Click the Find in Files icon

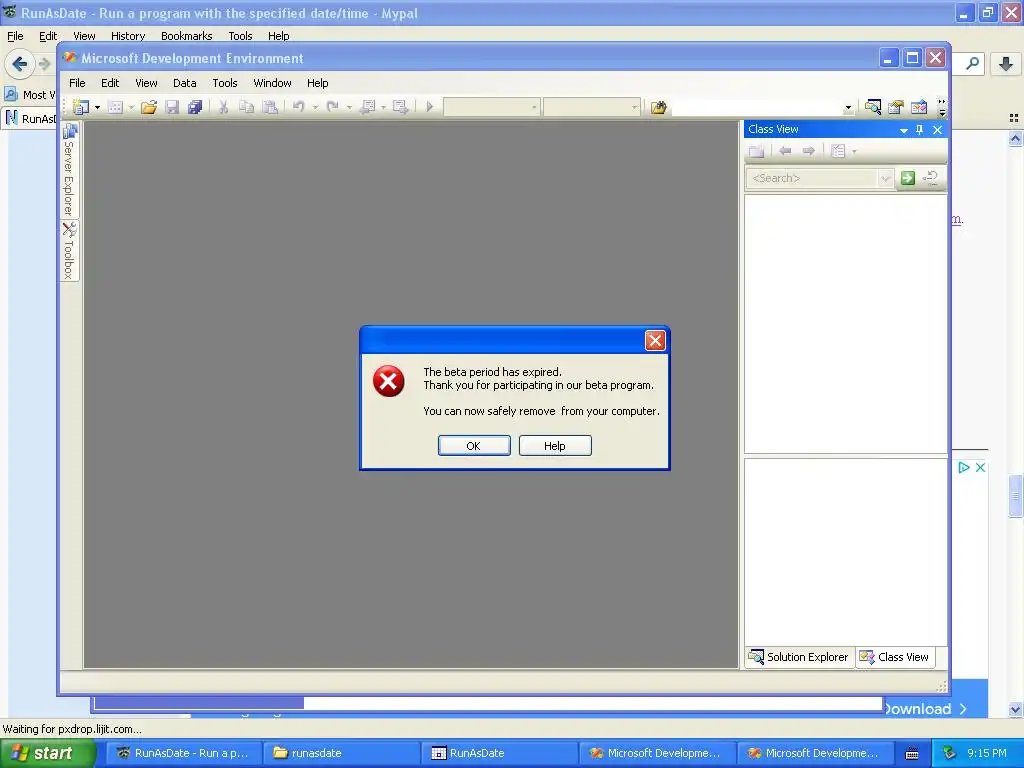(658, 107)
